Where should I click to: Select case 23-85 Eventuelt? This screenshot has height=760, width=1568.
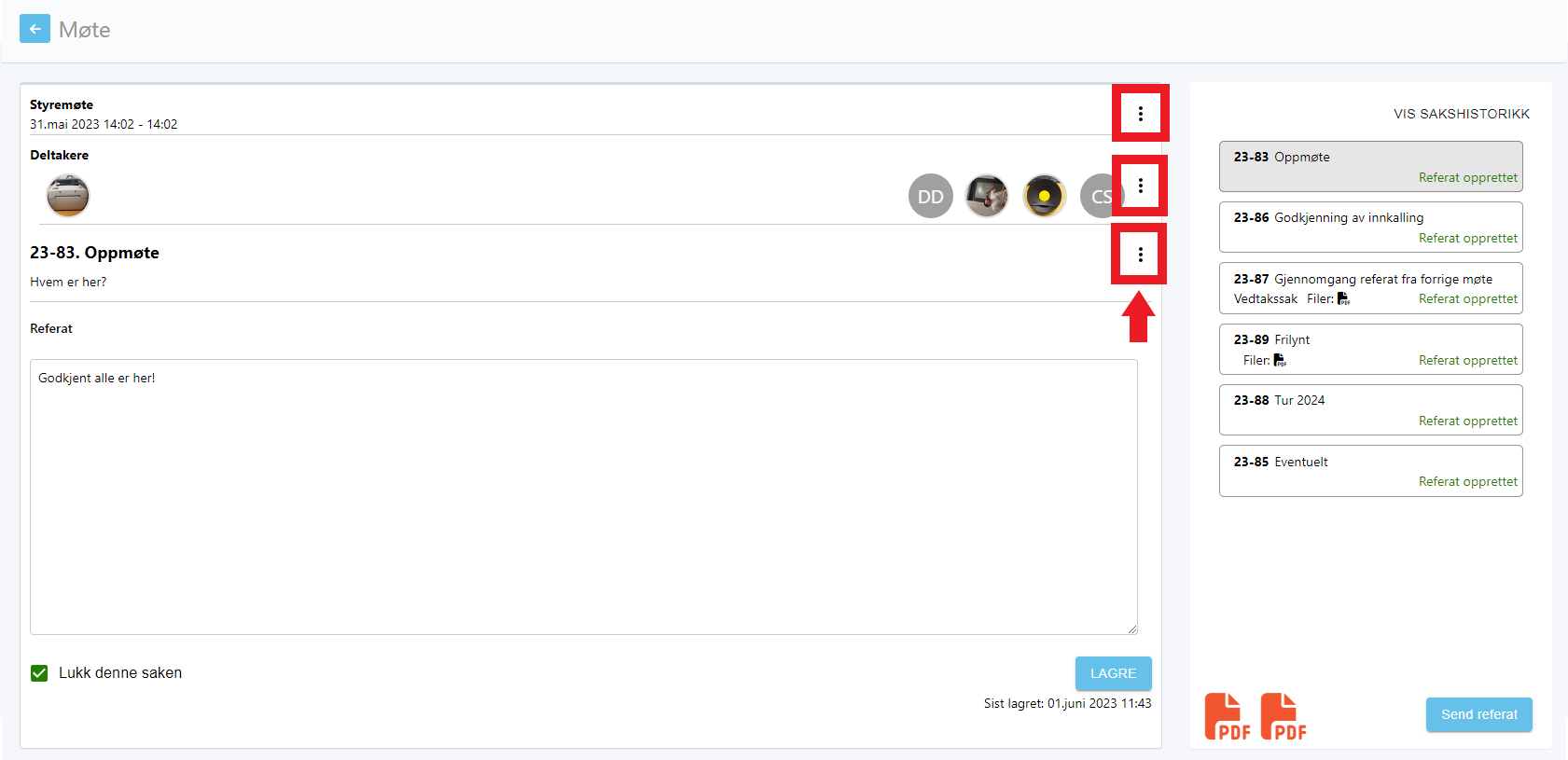point(1370,471)
